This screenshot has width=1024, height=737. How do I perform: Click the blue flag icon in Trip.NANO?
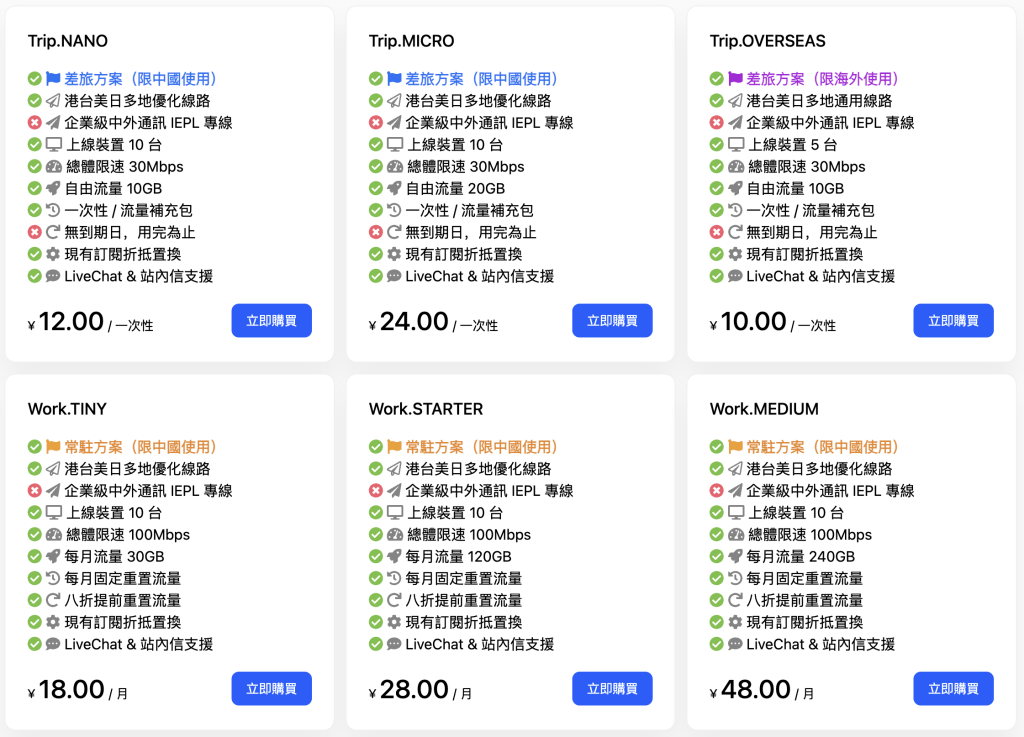(x=53, y=79)
